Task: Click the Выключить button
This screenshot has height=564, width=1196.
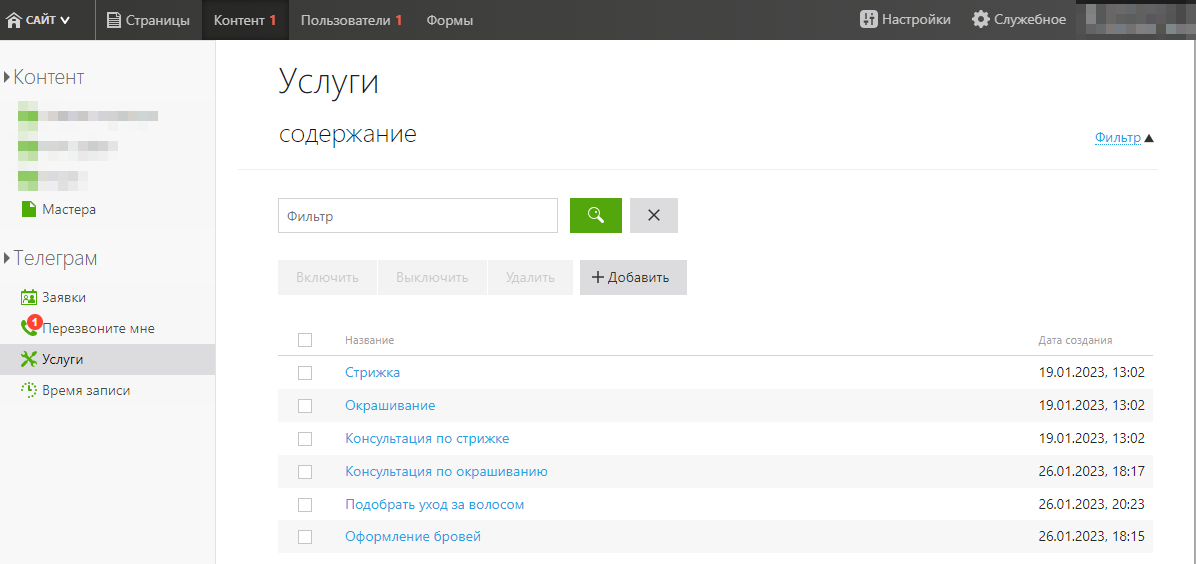Action: (x=432, y=277)
